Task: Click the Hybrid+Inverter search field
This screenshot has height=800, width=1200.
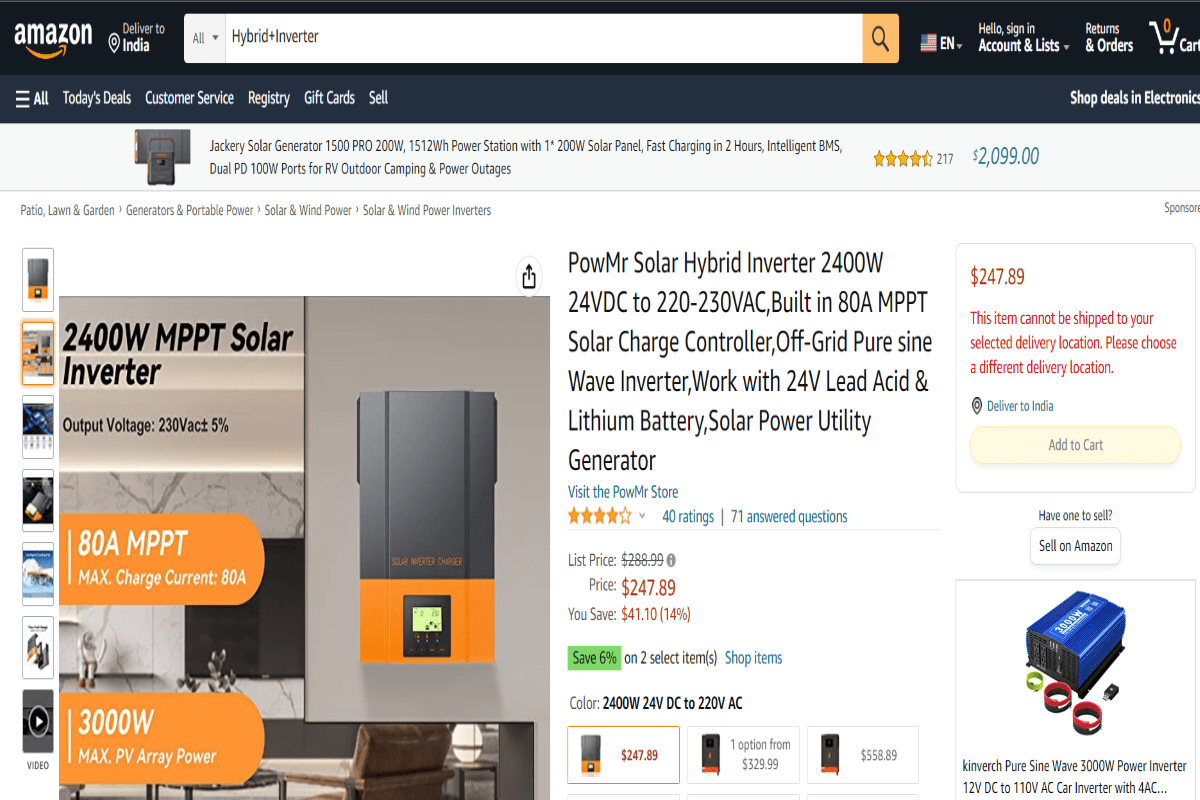Action: (x=540, y=38)
